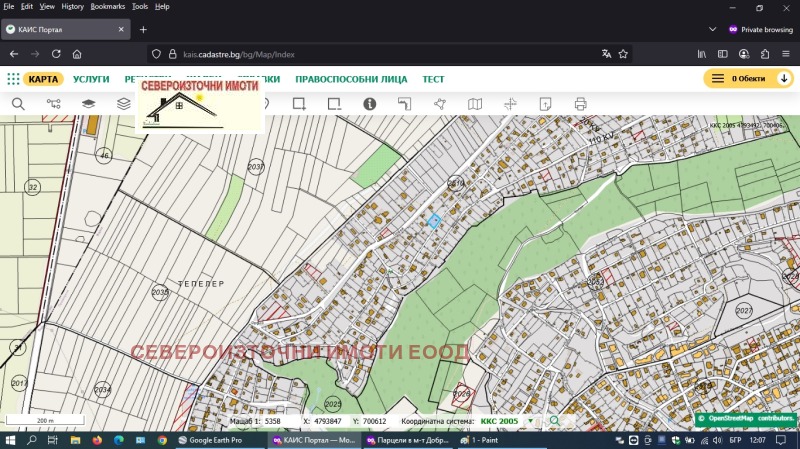
Task: Select the КАРТА navigation tab
Action: [43, 79]
